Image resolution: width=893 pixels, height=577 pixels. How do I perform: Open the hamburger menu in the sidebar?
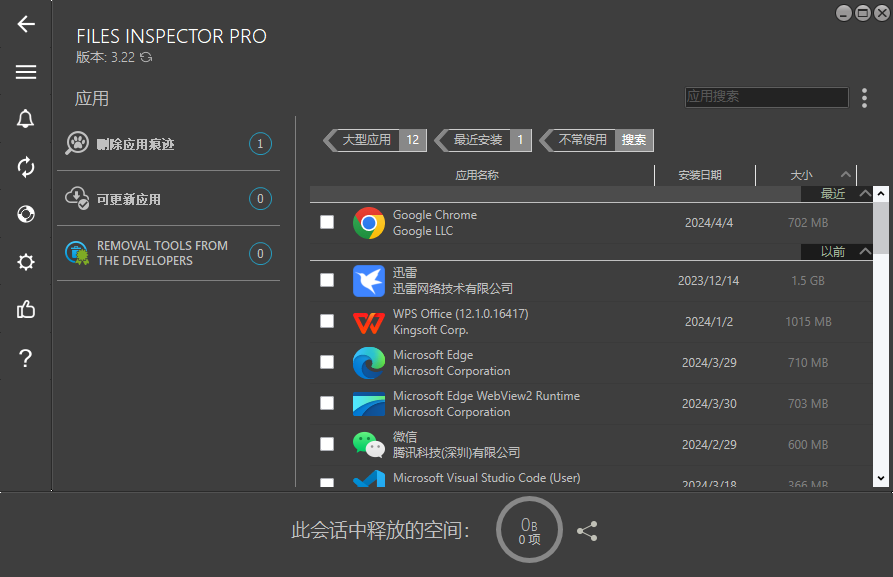point(26,72)
